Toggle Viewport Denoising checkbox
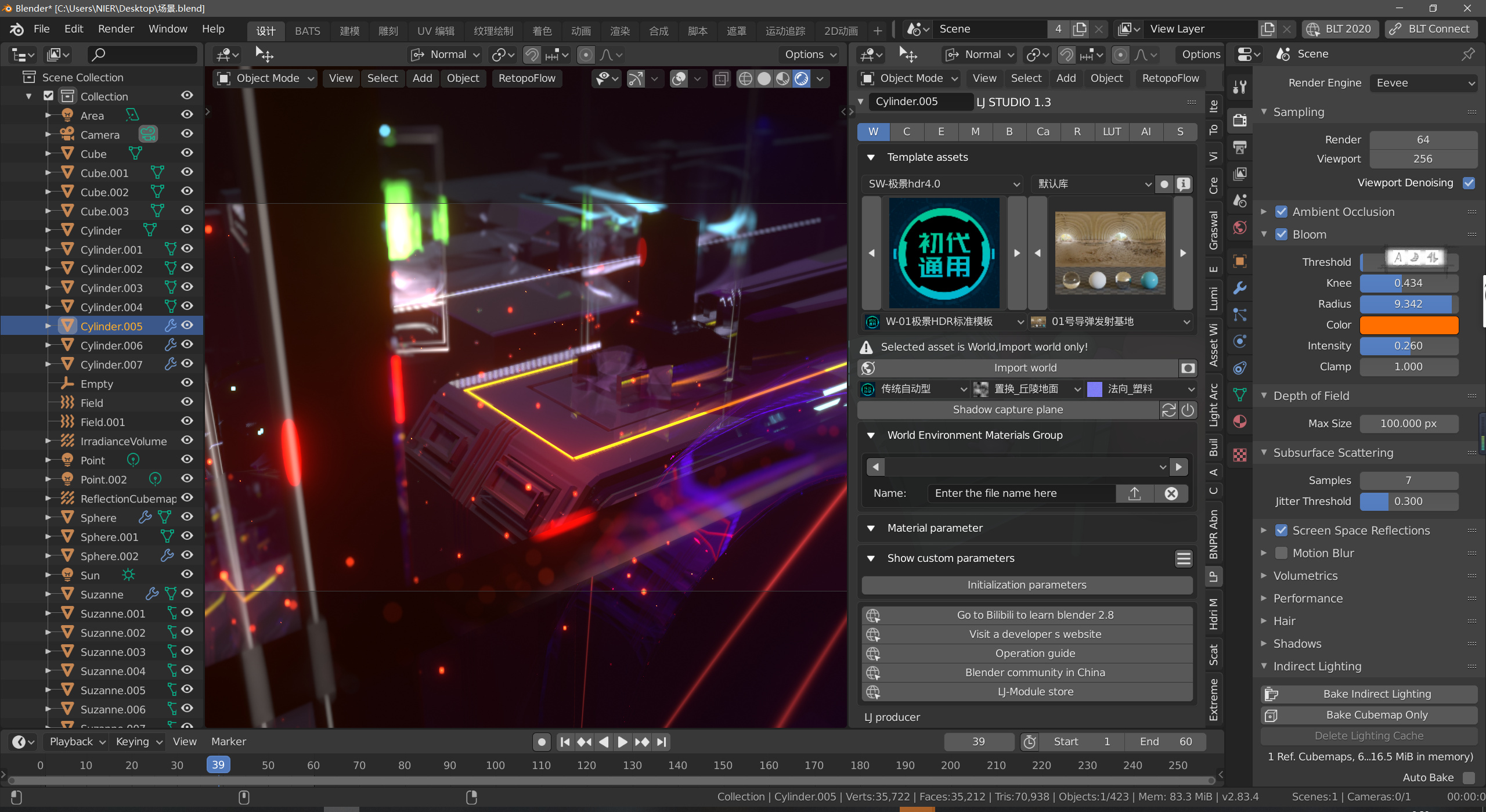Screen dimensions: 1486x812 pyautogui.click(x=1469, y=183)
